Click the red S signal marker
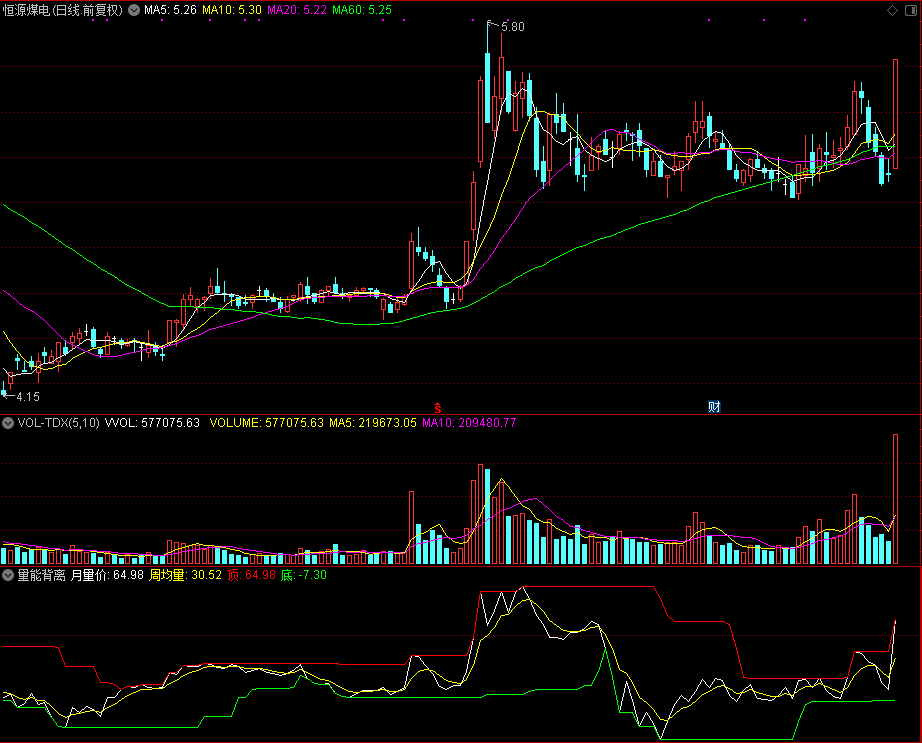The height and width of the screenshot is (743, 922). click(x=437, y=407)
